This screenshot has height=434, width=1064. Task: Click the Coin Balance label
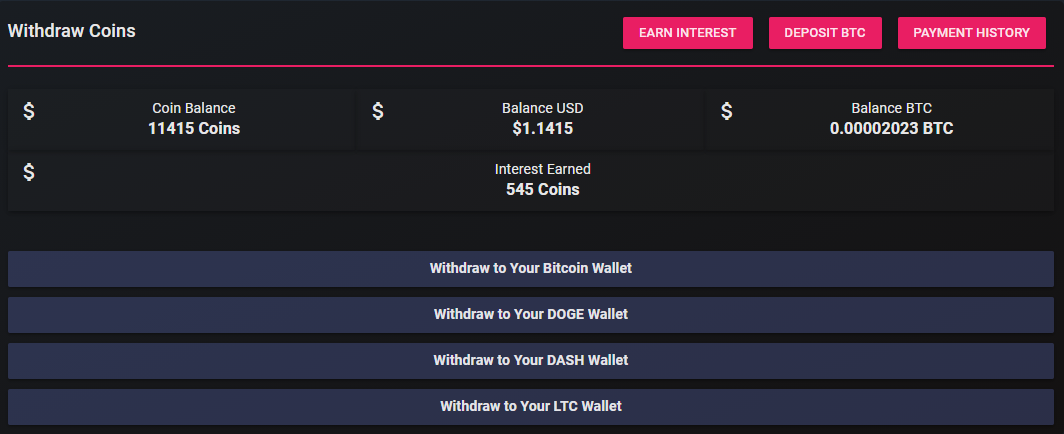point(194,108)
